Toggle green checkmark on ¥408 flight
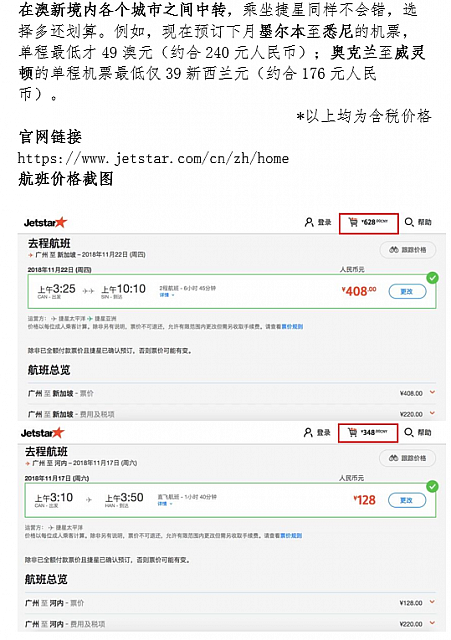 [x=432, y=278]
